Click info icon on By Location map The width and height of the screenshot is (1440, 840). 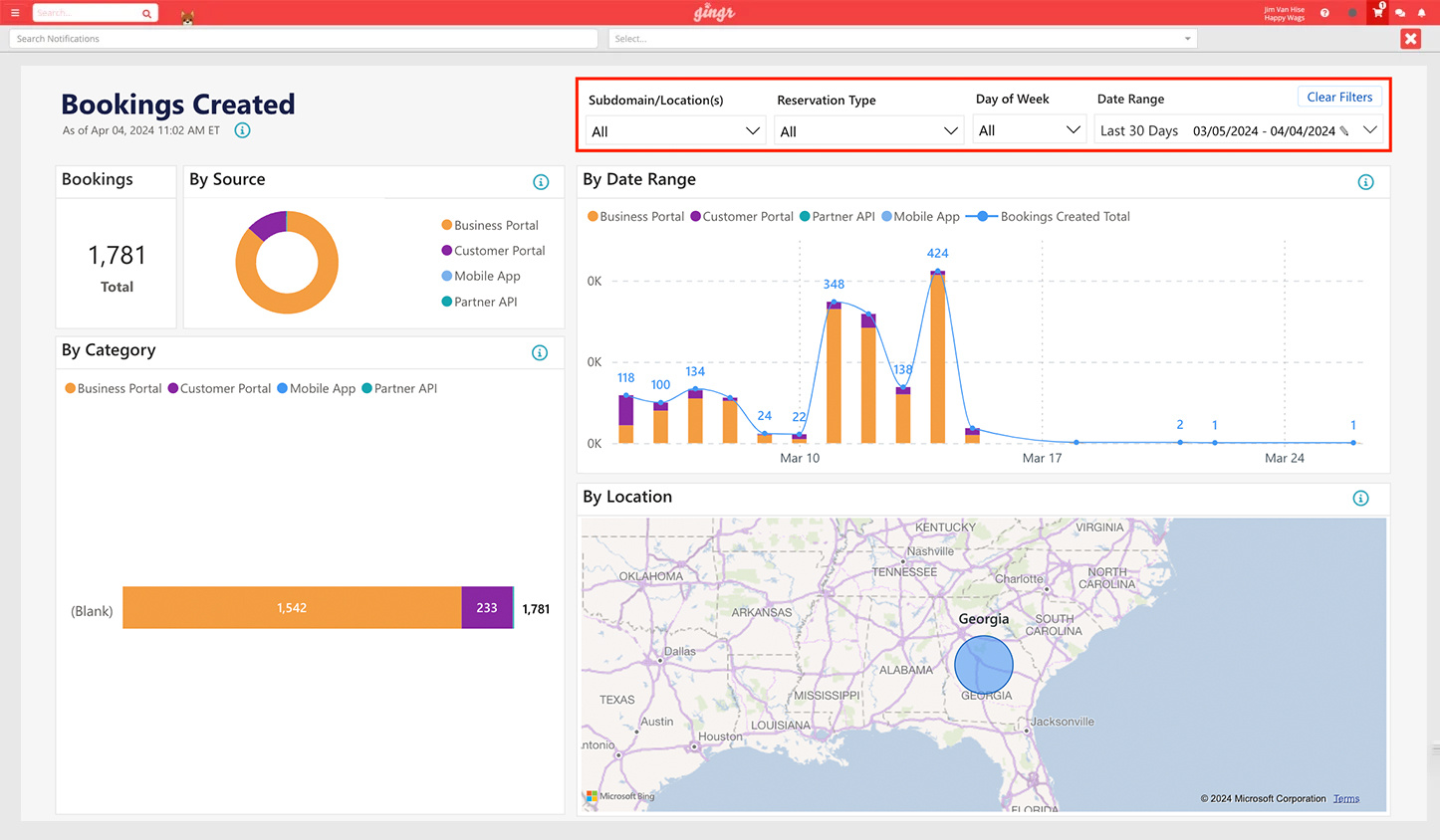[1360, 499]
